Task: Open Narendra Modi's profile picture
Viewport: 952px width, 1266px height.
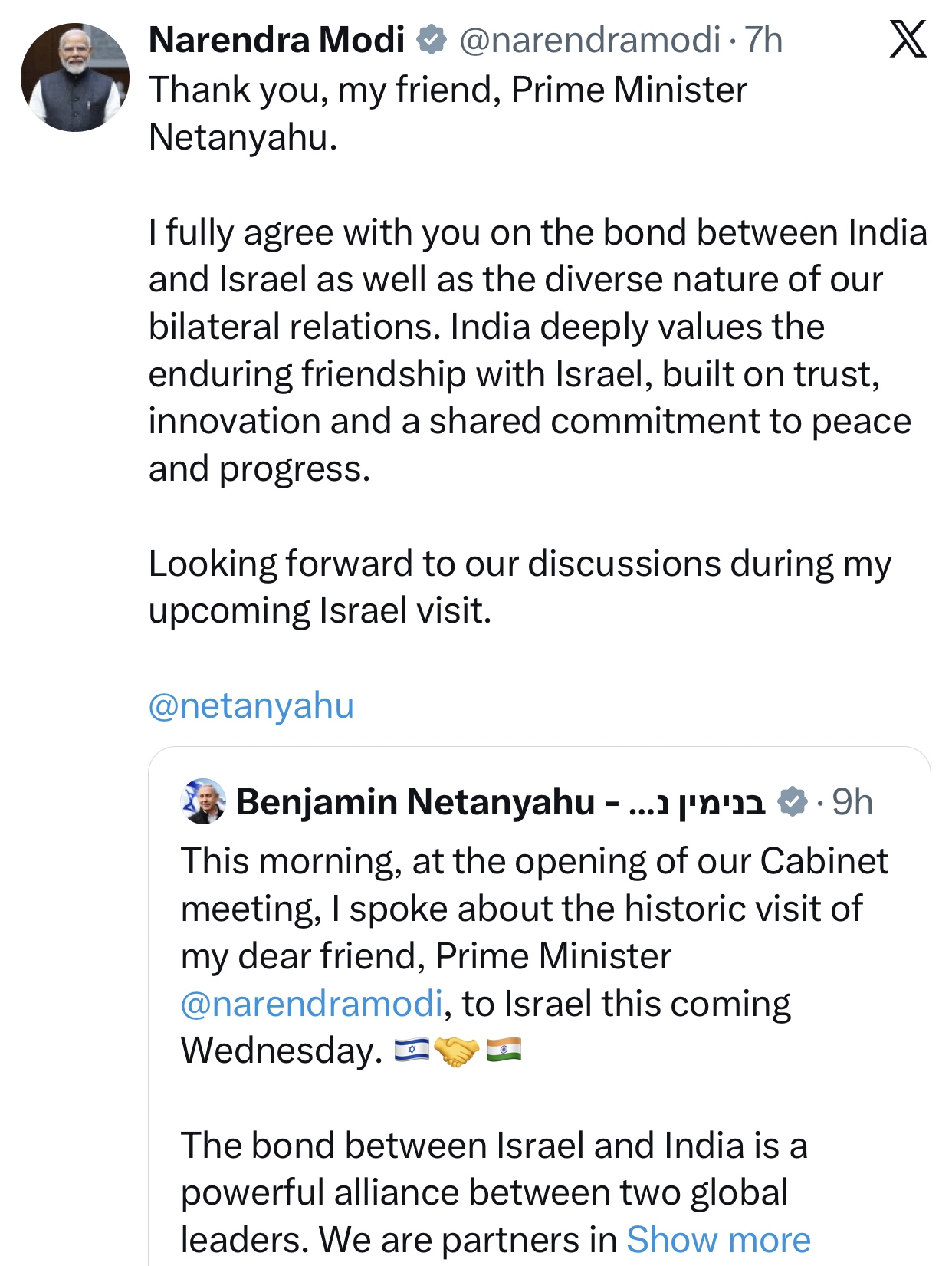Action: (x=74, y=77)
